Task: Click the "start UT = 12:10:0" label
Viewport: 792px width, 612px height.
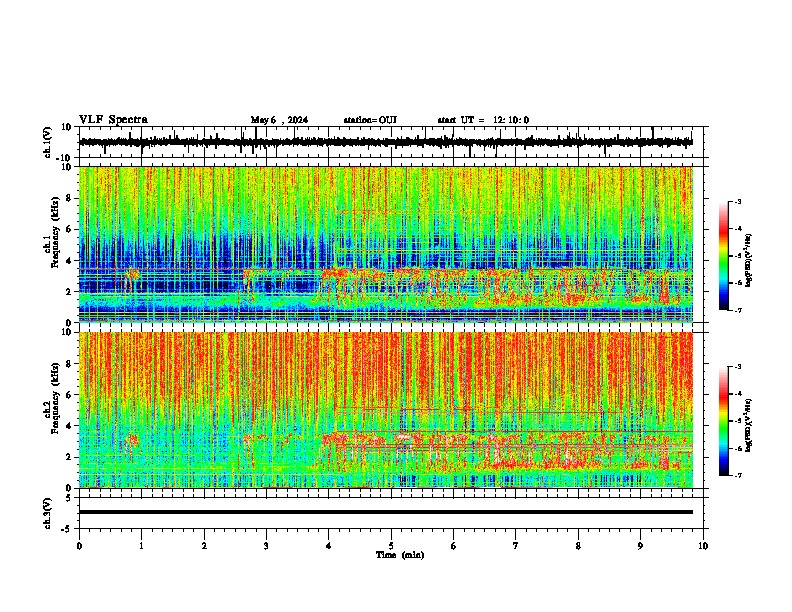Action: [x=483, y=120]
